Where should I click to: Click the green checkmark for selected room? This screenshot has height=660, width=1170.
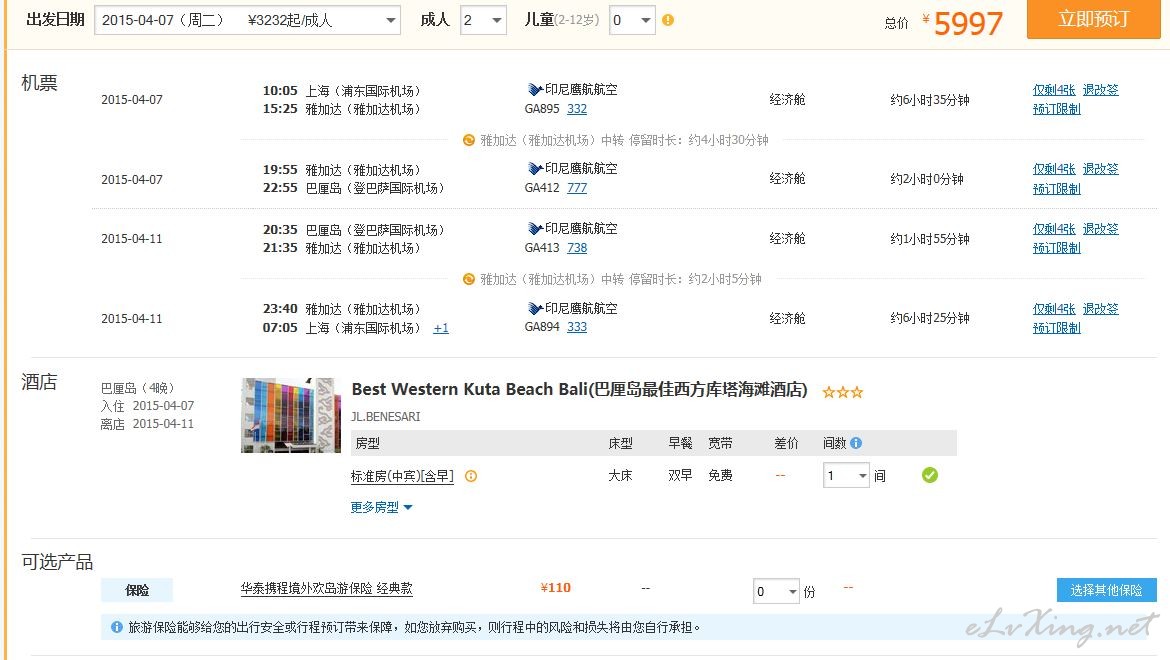pyautogui.click(x=930, y=475)
